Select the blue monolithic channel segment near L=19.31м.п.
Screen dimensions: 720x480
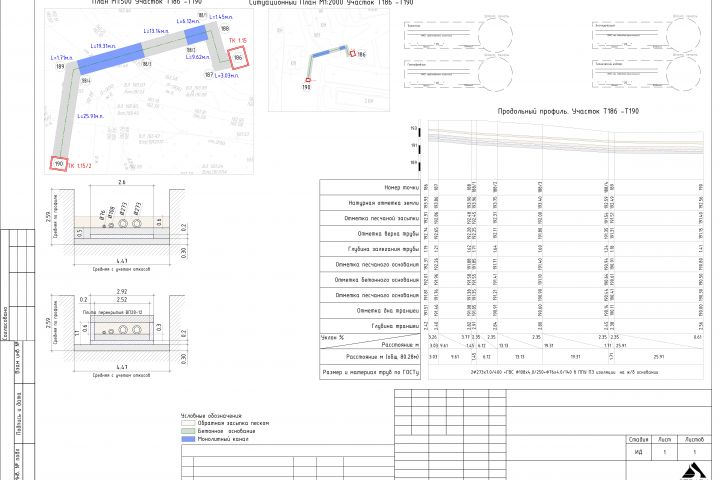[x=110, y=58]
